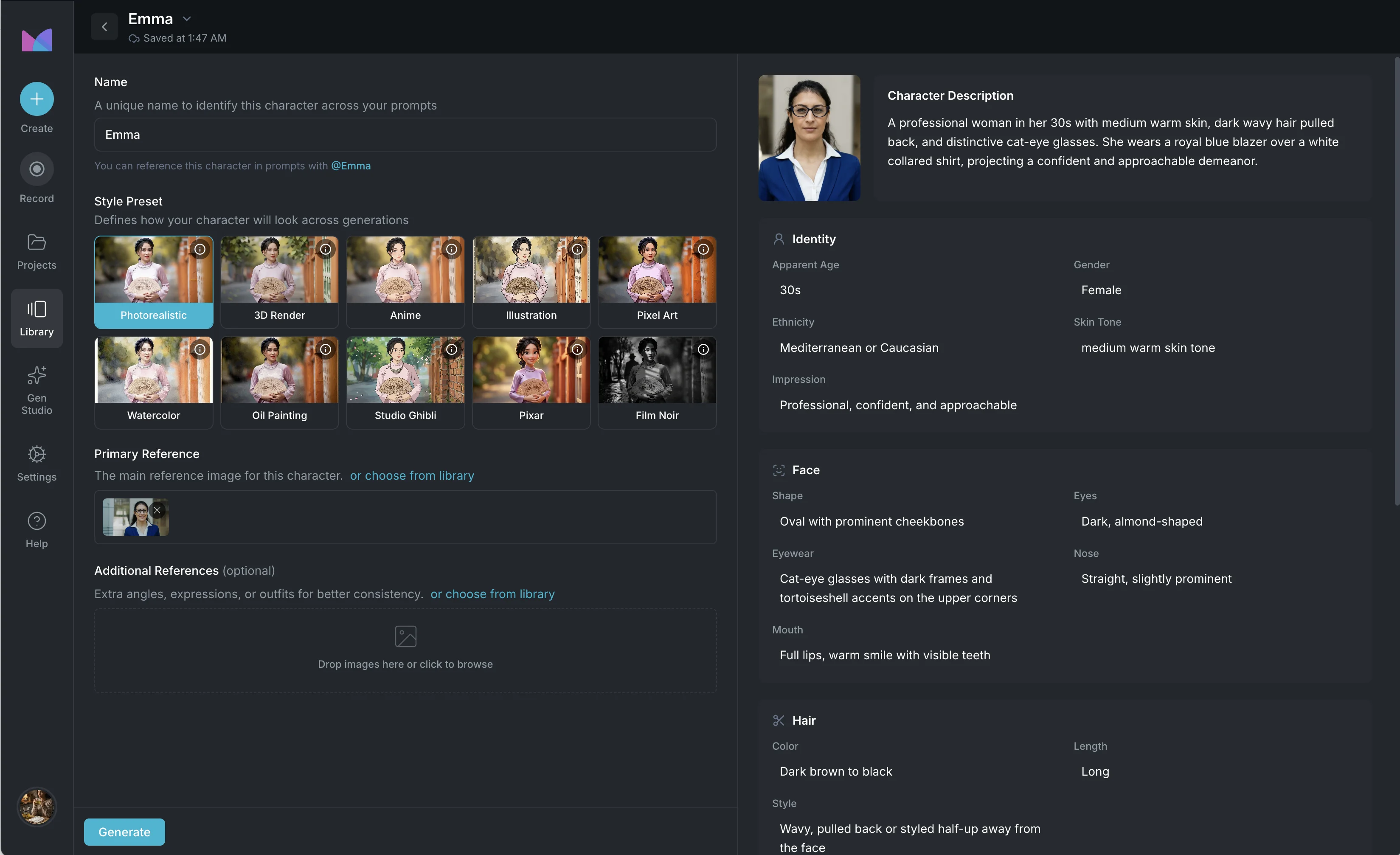
Task: Click the @Emma reference link
Action: point(351,166)
